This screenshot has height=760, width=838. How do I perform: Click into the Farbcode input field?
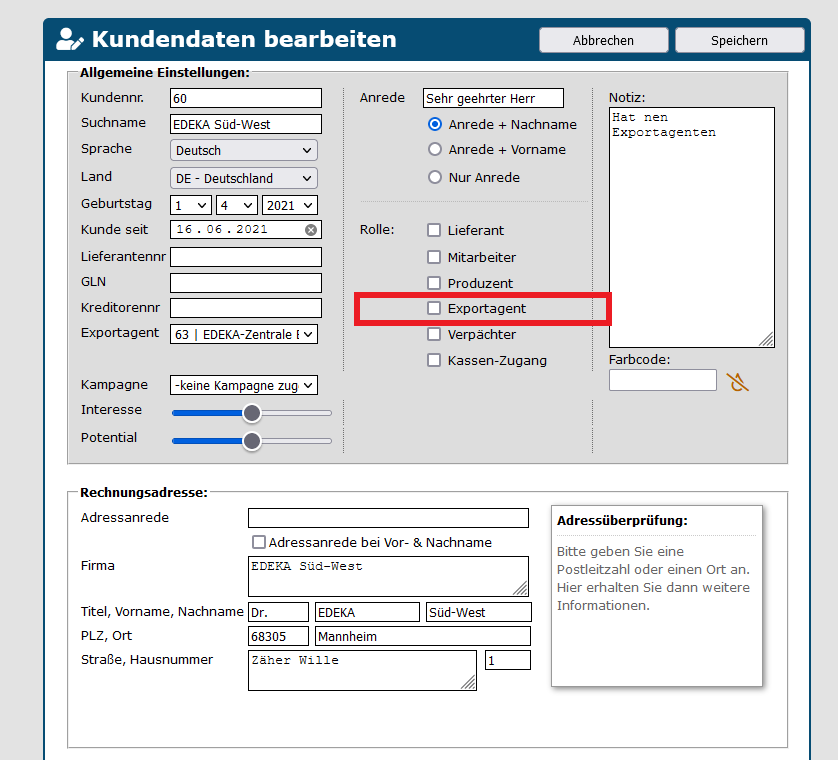coord(662,380)
